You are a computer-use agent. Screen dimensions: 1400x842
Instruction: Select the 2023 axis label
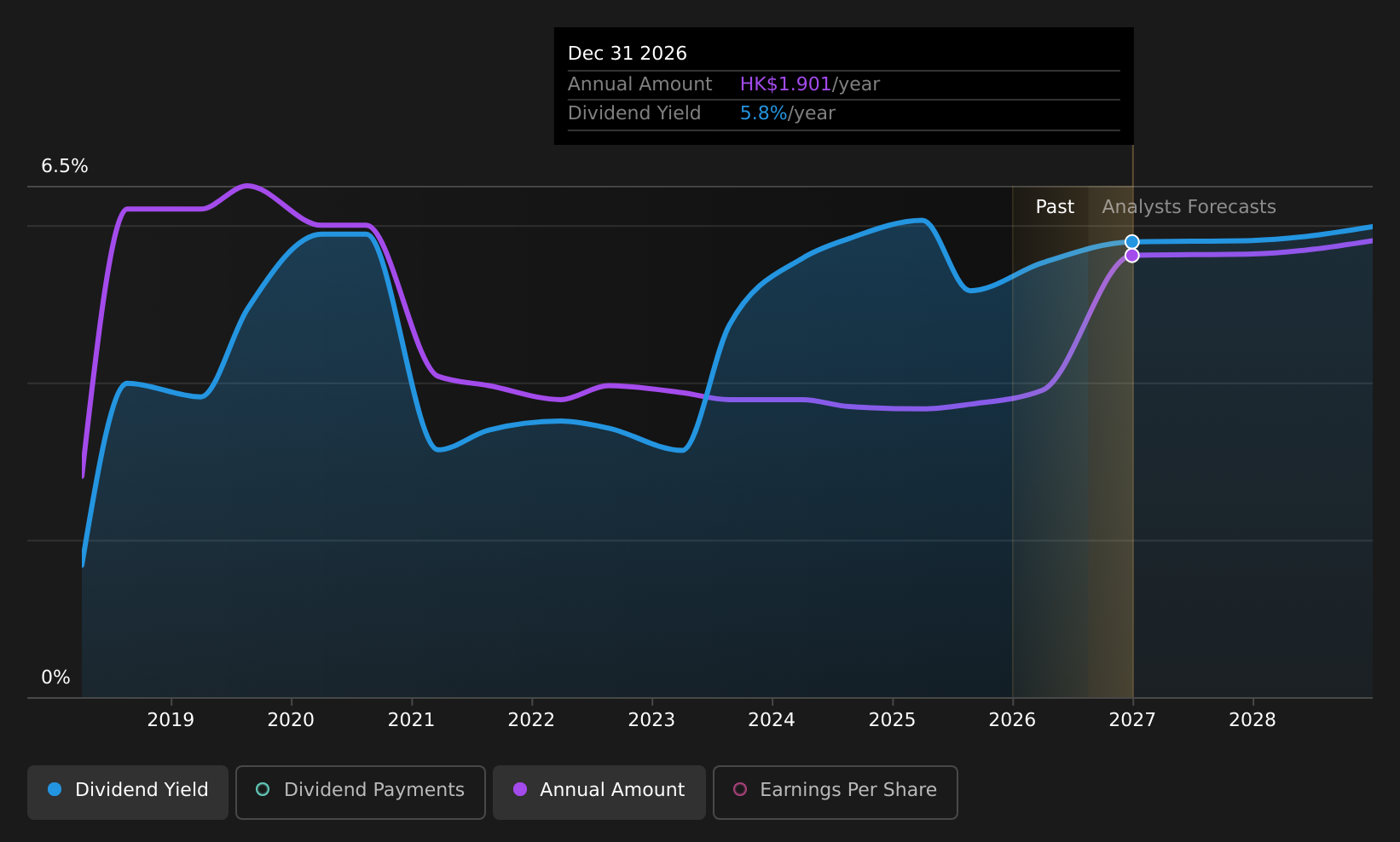point(651,720)
